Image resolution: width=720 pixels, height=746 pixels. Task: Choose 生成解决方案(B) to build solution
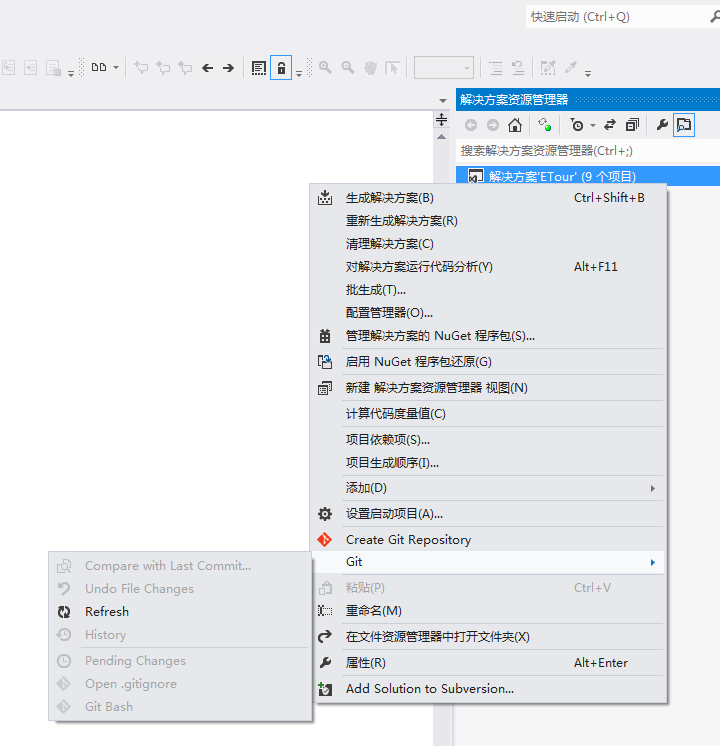tap(390, 198)
